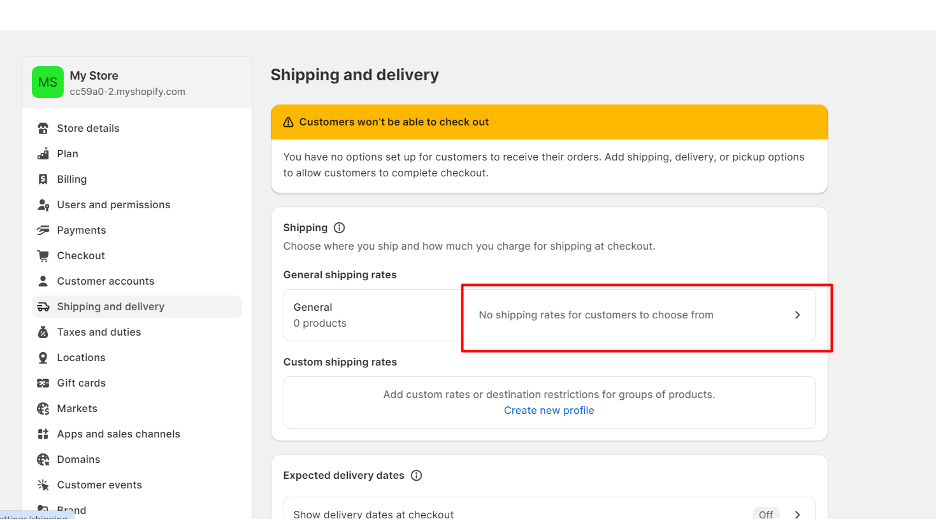Screen dimensions: 936x520
Task: Click the Gift cards icon
Action: point(43,383)
